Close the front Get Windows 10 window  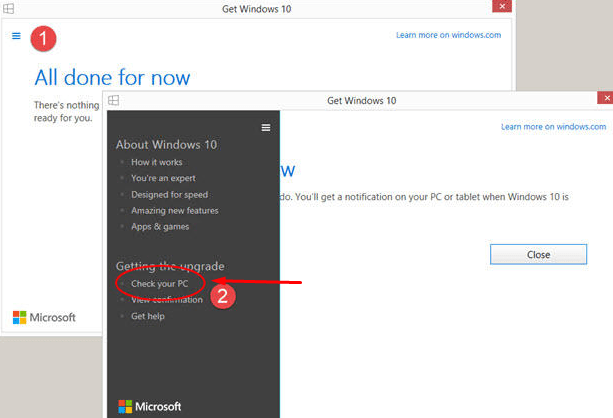[x=605, y=98]
